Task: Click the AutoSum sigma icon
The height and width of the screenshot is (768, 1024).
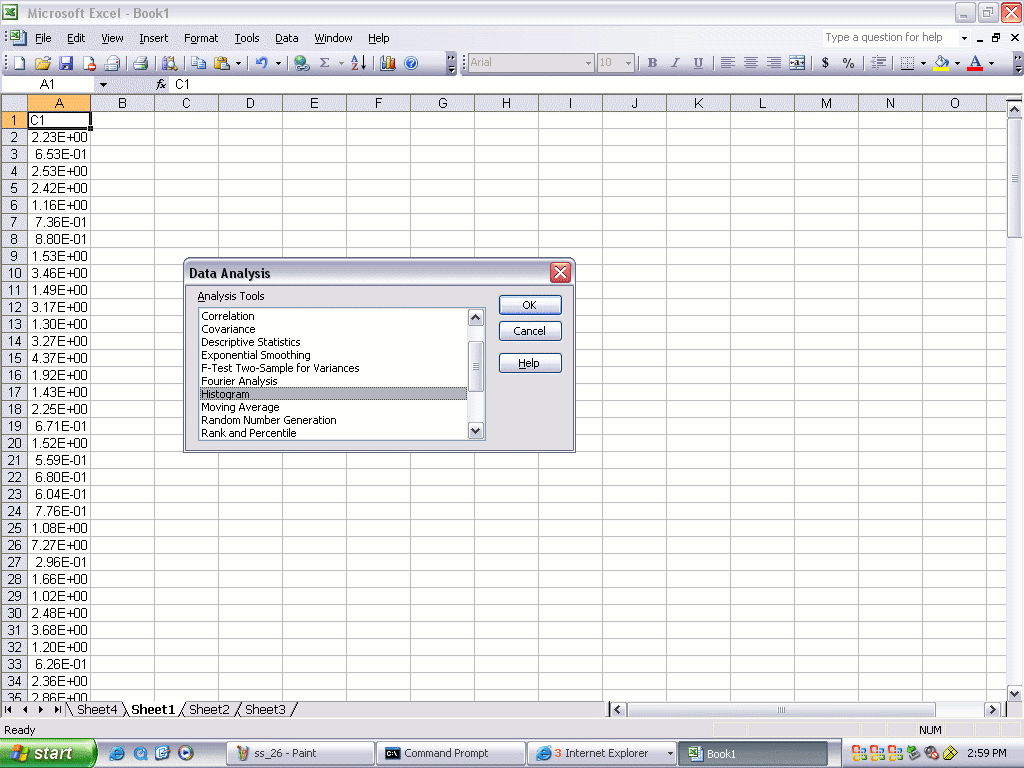Action: click(x=324, y=63)
